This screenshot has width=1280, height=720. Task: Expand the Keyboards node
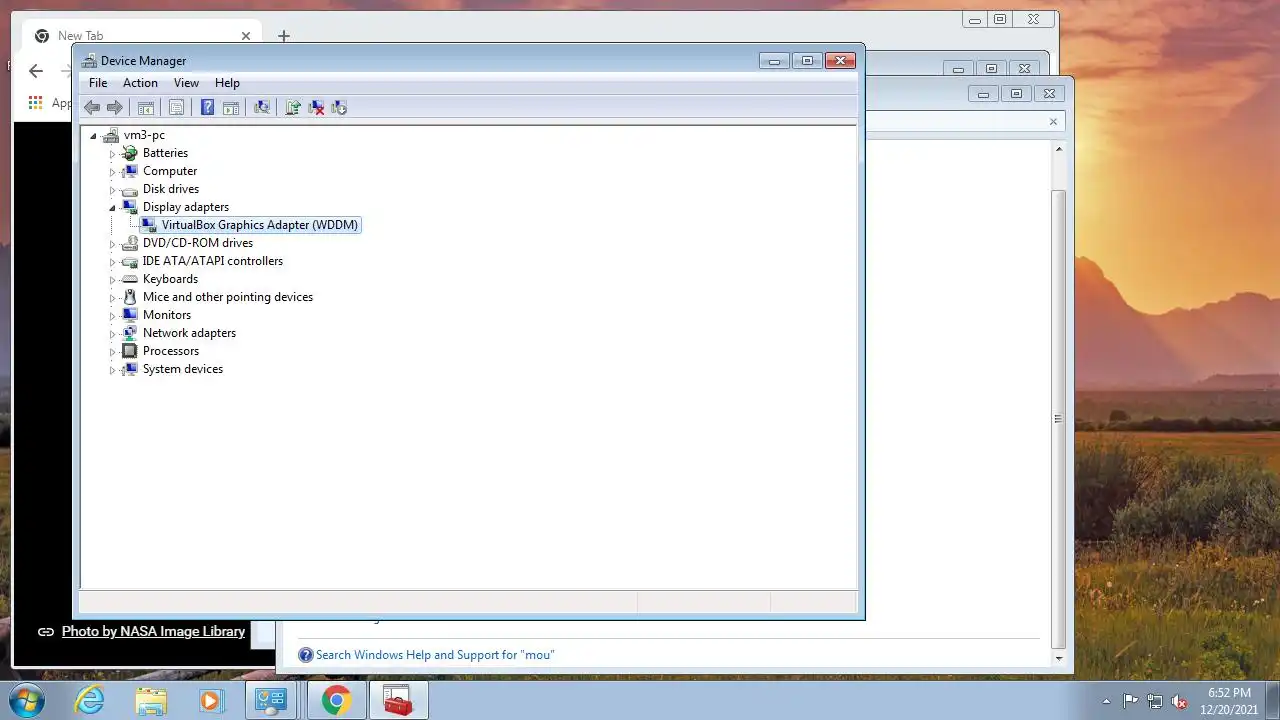pos(112,280)
